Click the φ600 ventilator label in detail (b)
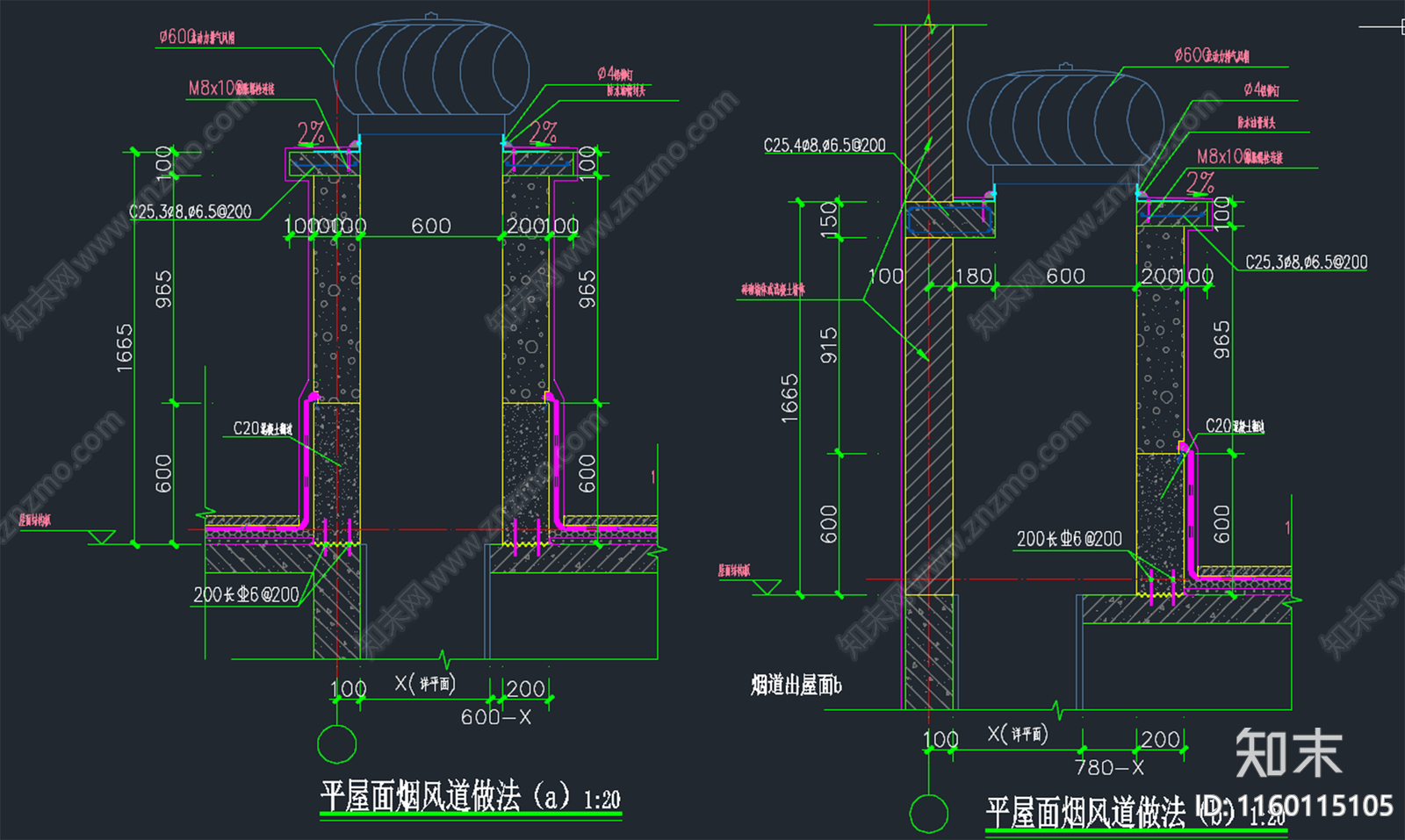The height and width of the screenshot is (840, 1405). (1212, 55)
